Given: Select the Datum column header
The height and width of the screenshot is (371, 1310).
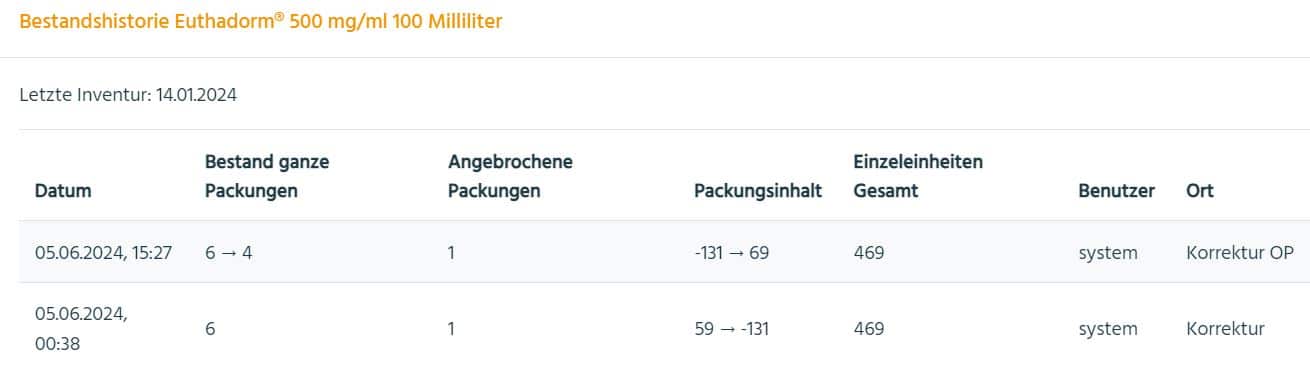Looking at the screenshot, I should (x=63, y=191).
